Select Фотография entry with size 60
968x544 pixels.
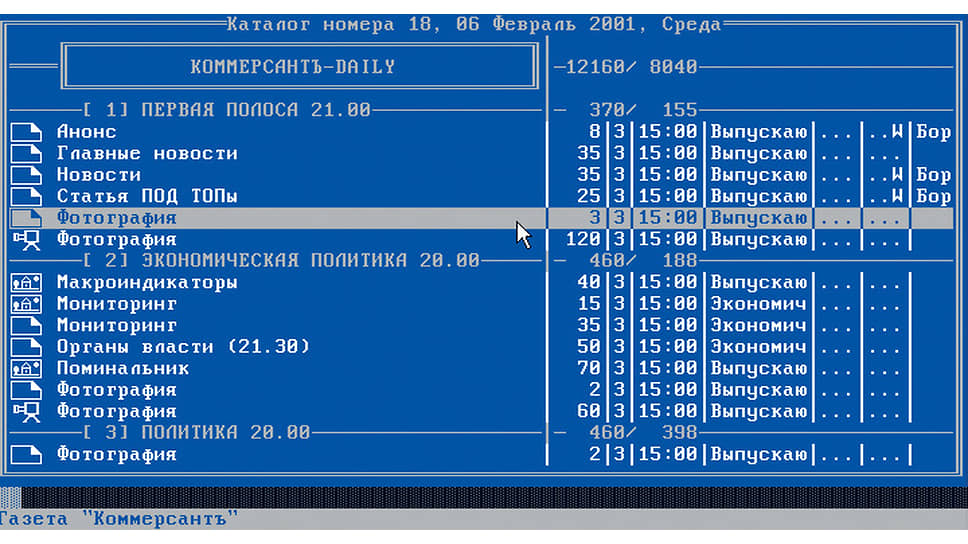[x=117, y=412]
